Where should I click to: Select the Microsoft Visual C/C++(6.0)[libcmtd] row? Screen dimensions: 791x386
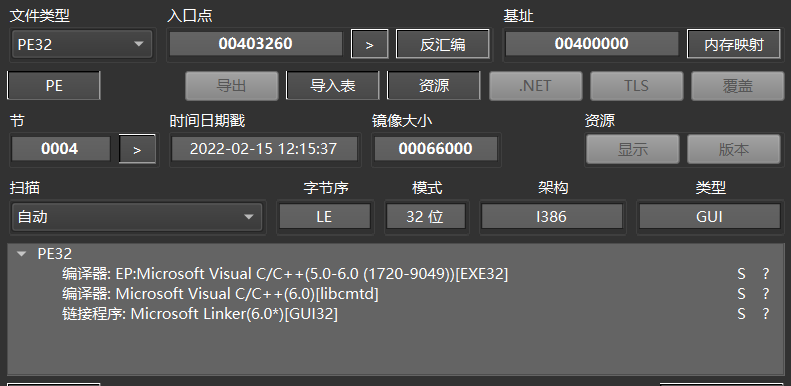pyautogui.click(x=220, y=294)
